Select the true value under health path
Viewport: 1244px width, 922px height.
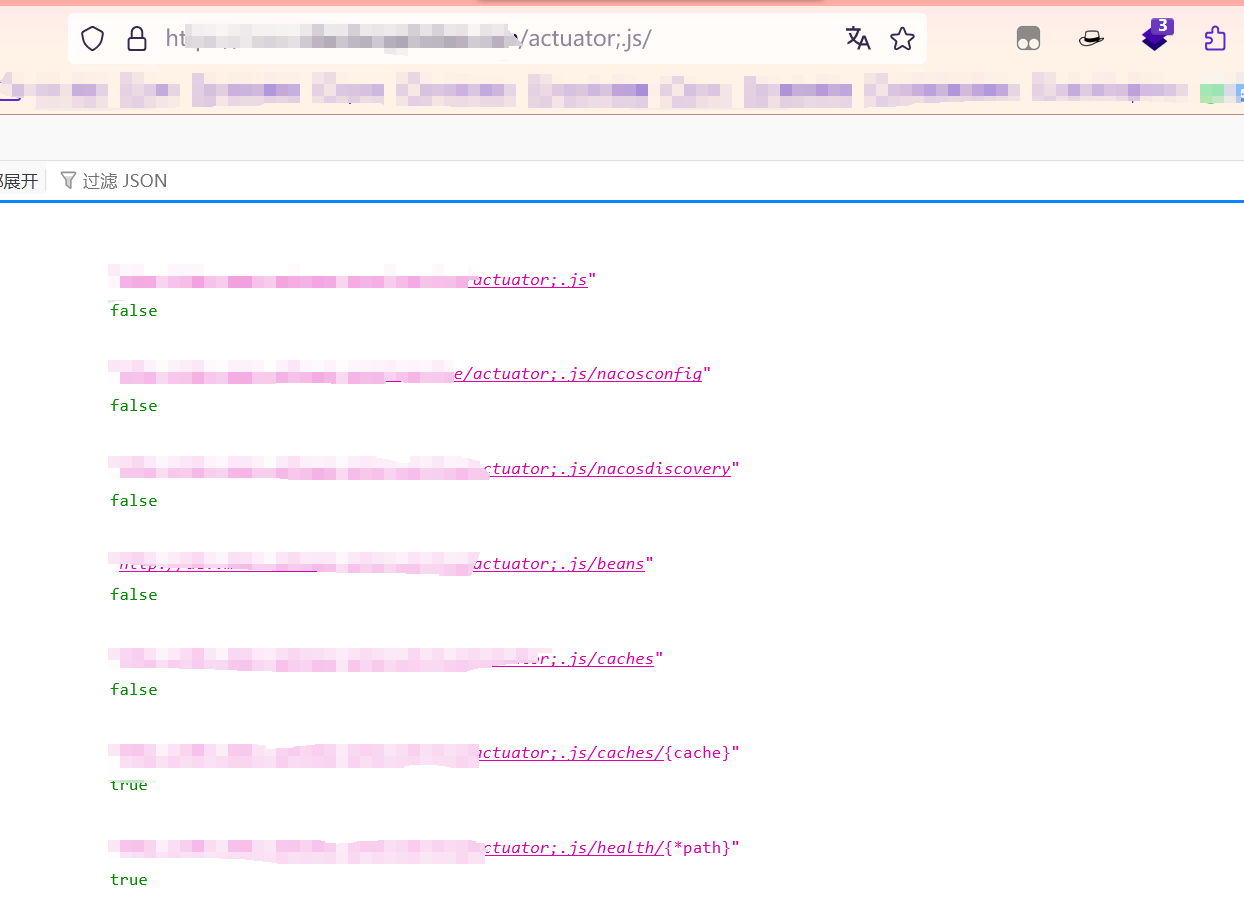tap(129, 880)
